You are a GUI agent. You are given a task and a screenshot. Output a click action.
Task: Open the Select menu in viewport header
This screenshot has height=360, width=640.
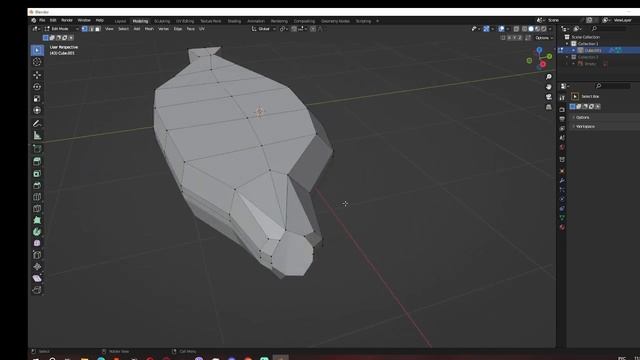(x=123, y=29)
